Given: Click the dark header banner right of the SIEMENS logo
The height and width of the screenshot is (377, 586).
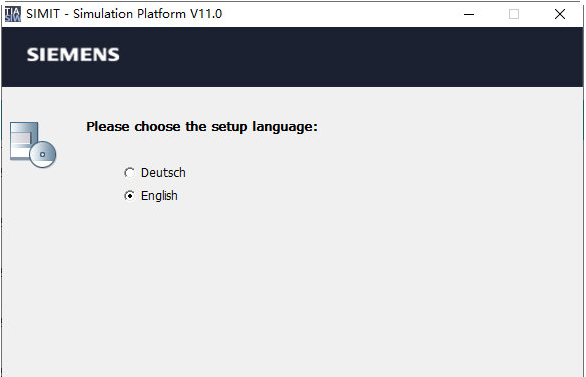Looking at the screenshot, I should click(351, 56).
